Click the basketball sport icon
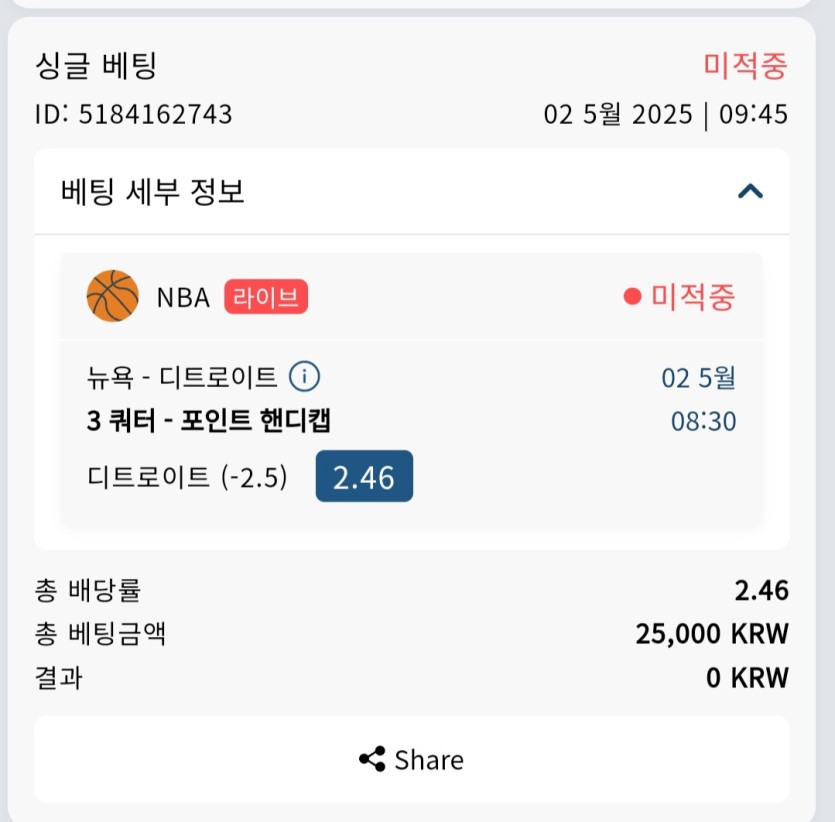Image resolution: width=835 pixels, height=822 pixels. 112,296
